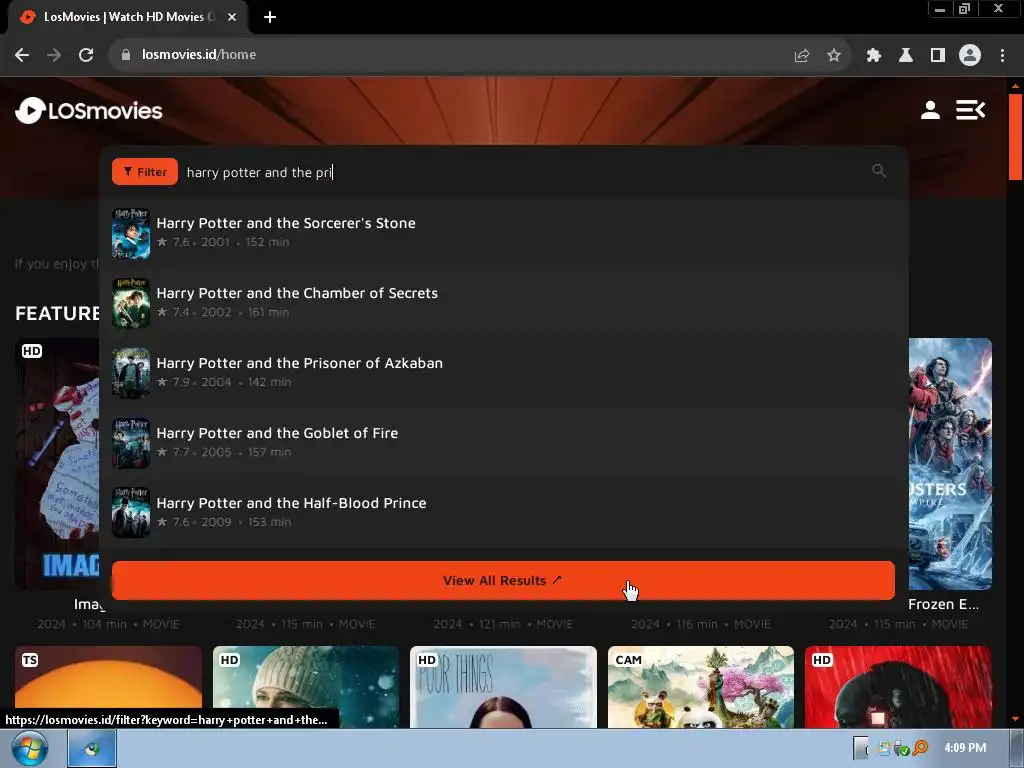The image size is (1024, 768).
Task: Select Harry Potter and the Half-Blood Prince
Action: point(503,512)
